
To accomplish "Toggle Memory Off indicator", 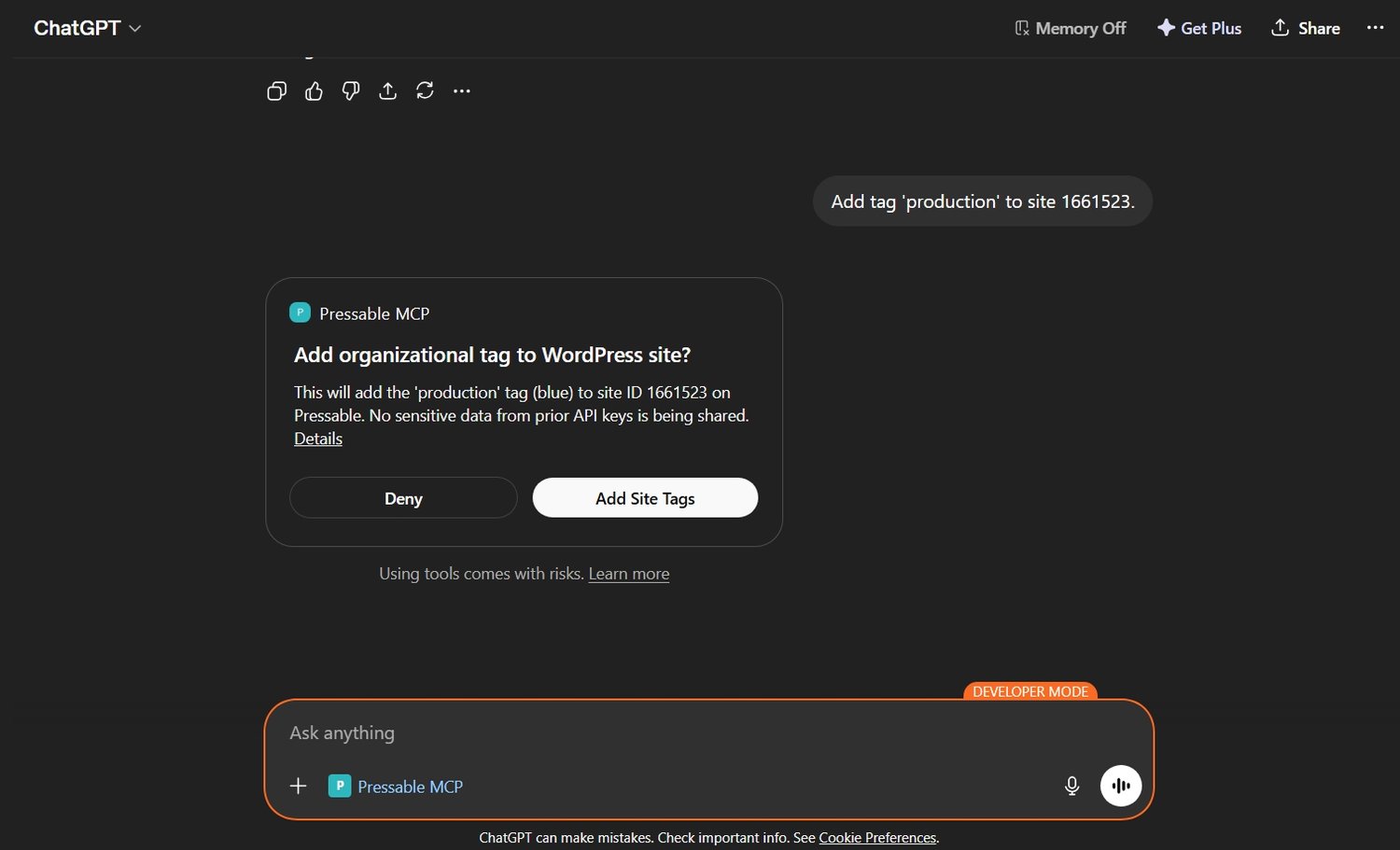I will pos(1071,28).
